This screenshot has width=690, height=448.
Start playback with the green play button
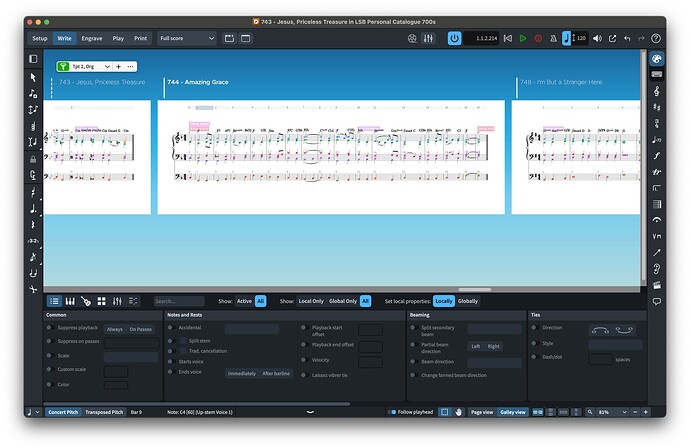point(523,39)
